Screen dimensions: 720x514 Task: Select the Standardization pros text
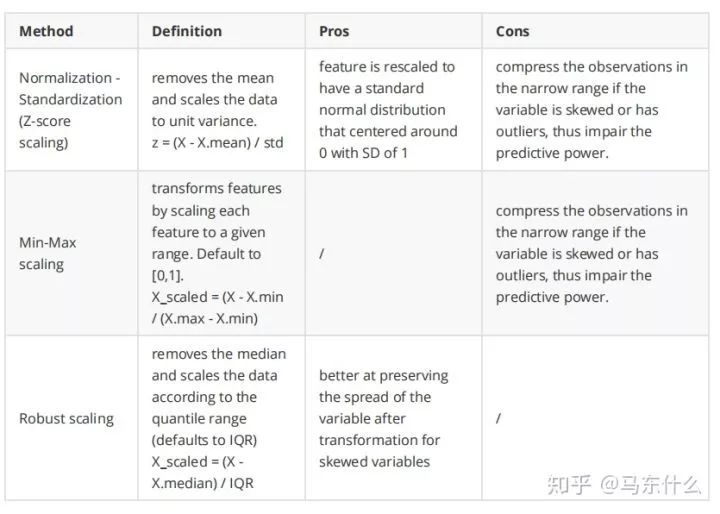pos(388,109)
